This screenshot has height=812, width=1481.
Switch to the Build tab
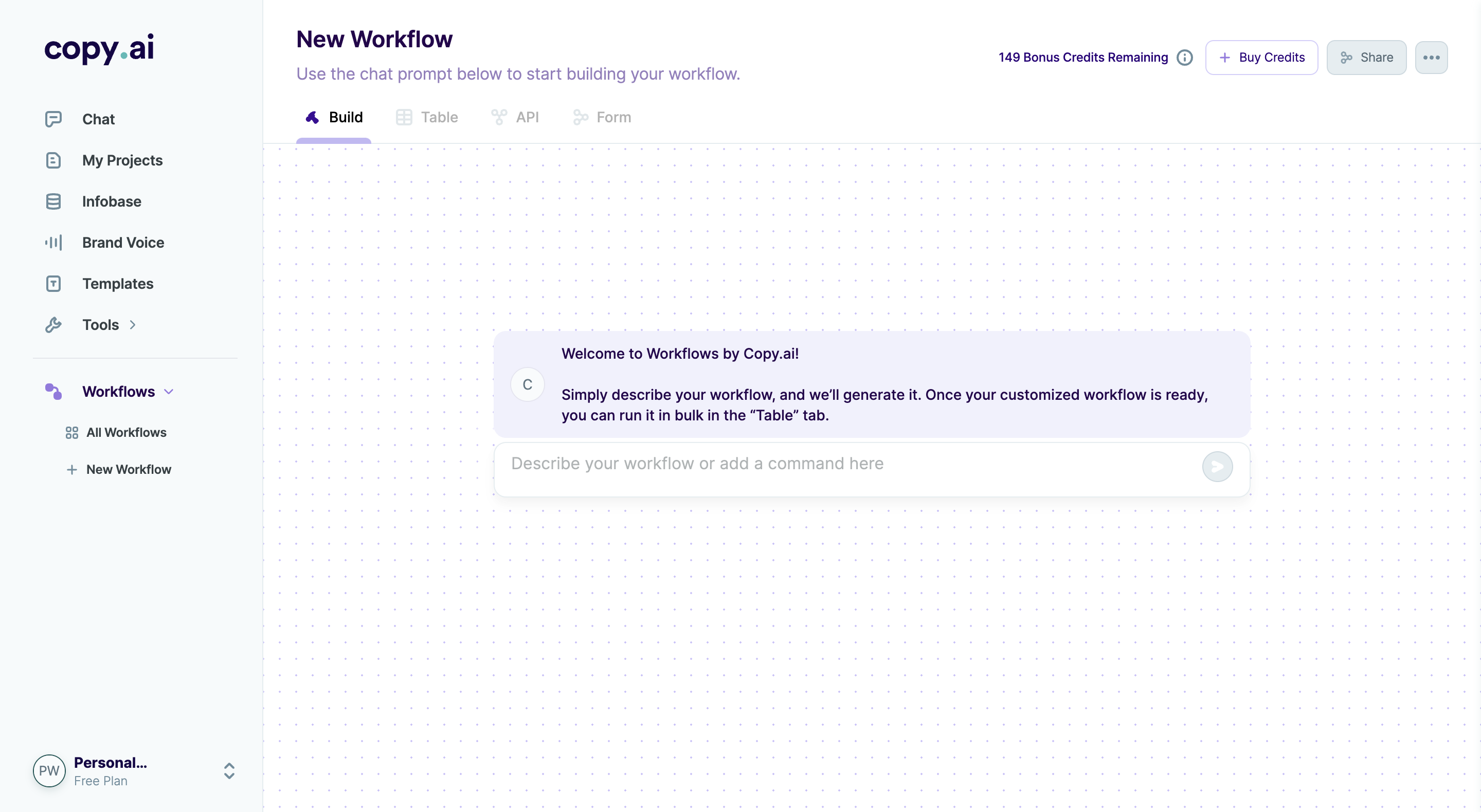[x=334, y=117]
